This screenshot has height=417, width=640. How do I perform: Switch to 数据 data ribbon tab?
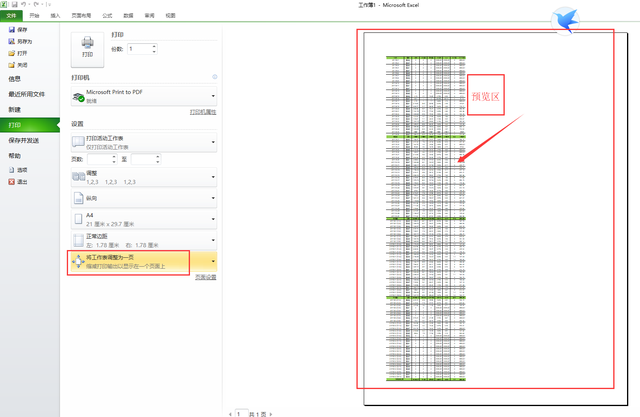129,16
